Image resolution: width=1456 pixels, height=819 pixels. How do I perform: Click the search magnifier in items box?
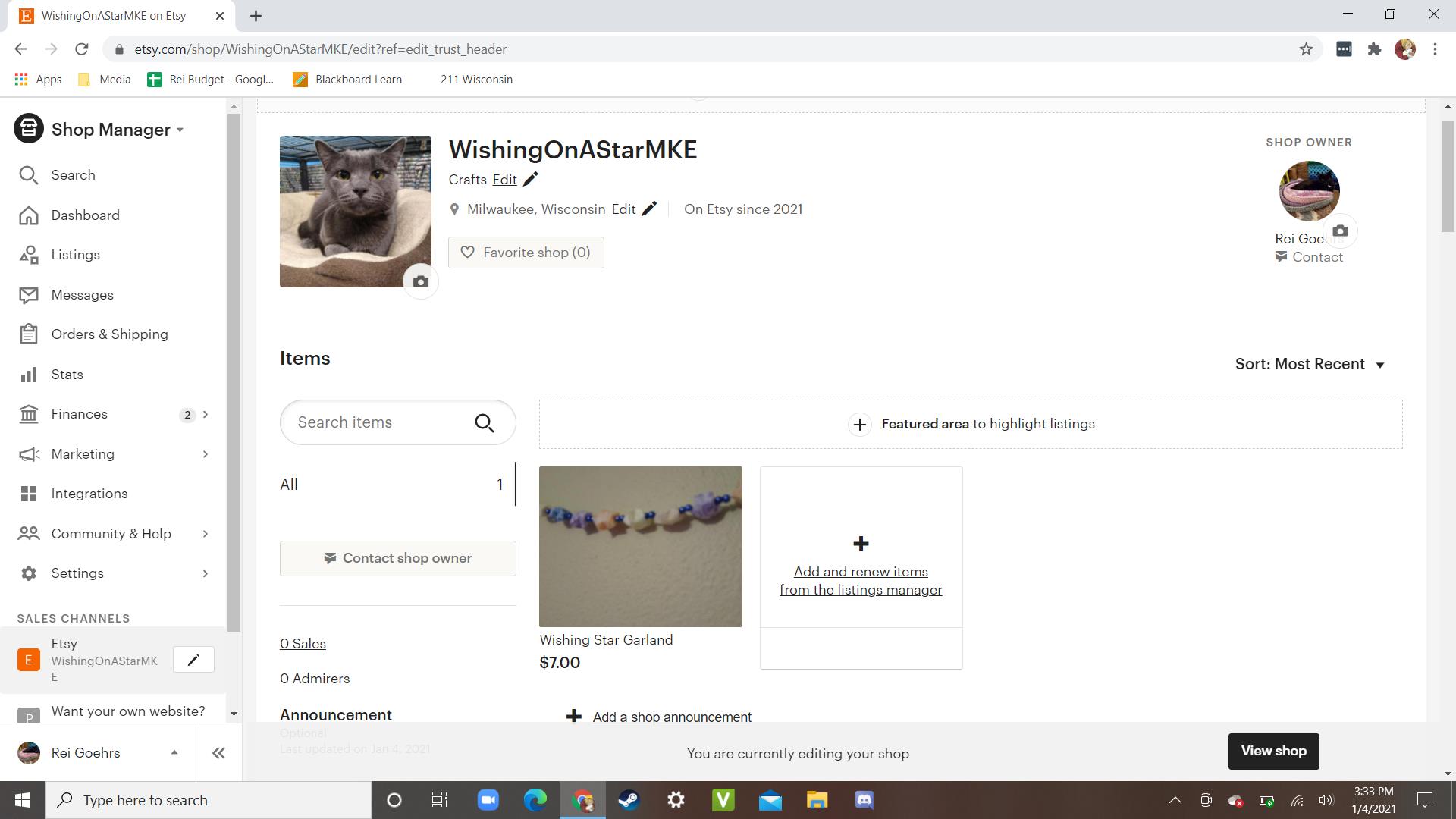485,423
